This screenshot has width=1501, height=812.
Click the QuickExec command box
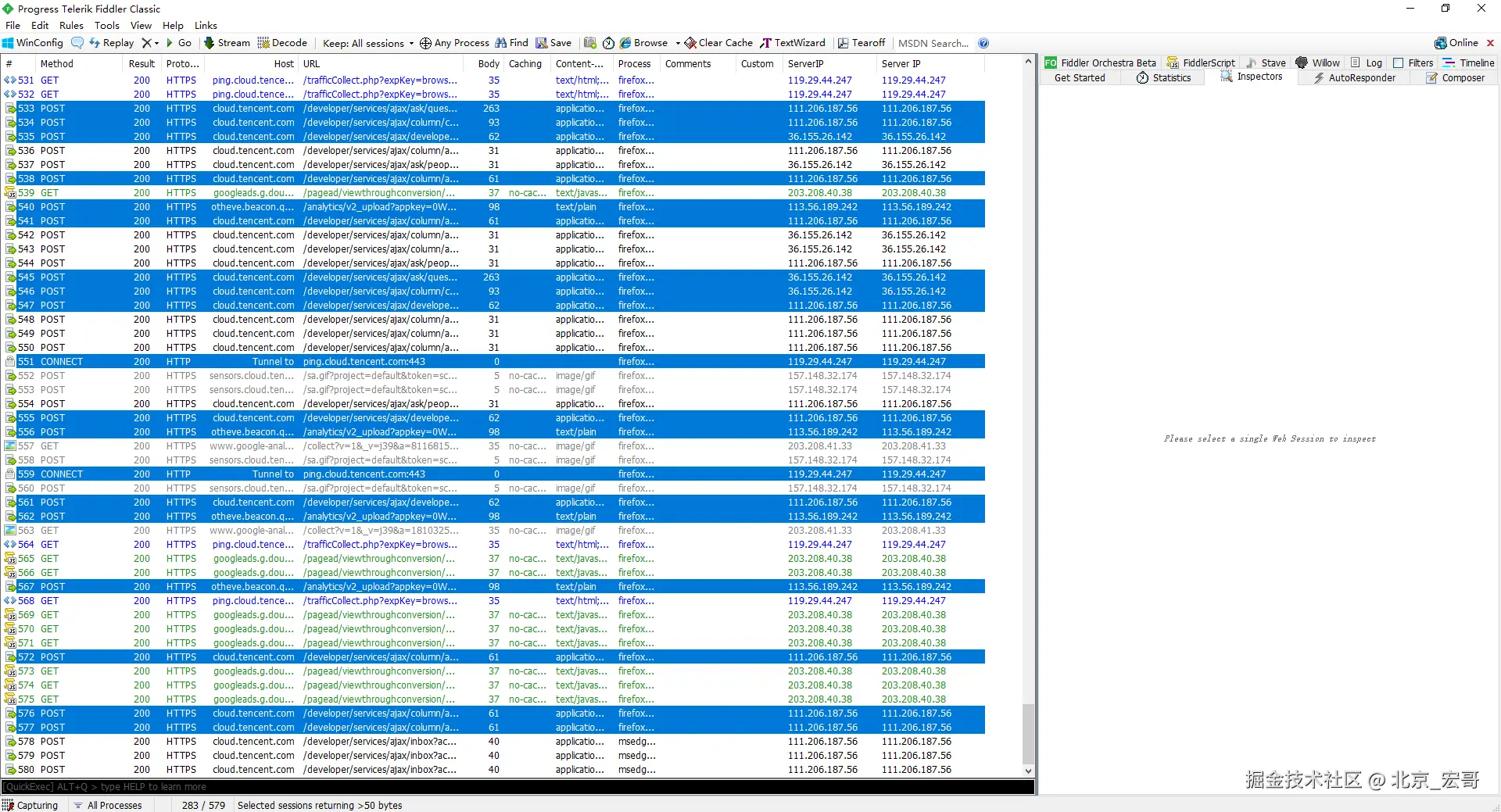point(518,787)
